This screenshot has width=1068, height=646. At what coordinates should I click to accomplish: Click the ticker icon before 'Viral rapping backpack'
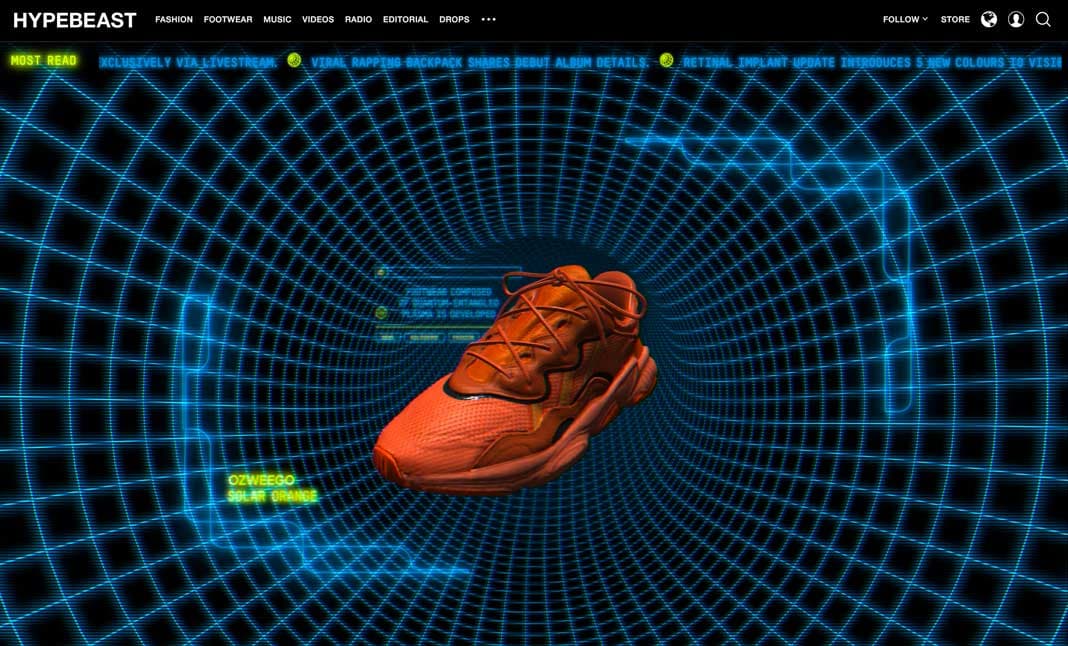point(294,61)
